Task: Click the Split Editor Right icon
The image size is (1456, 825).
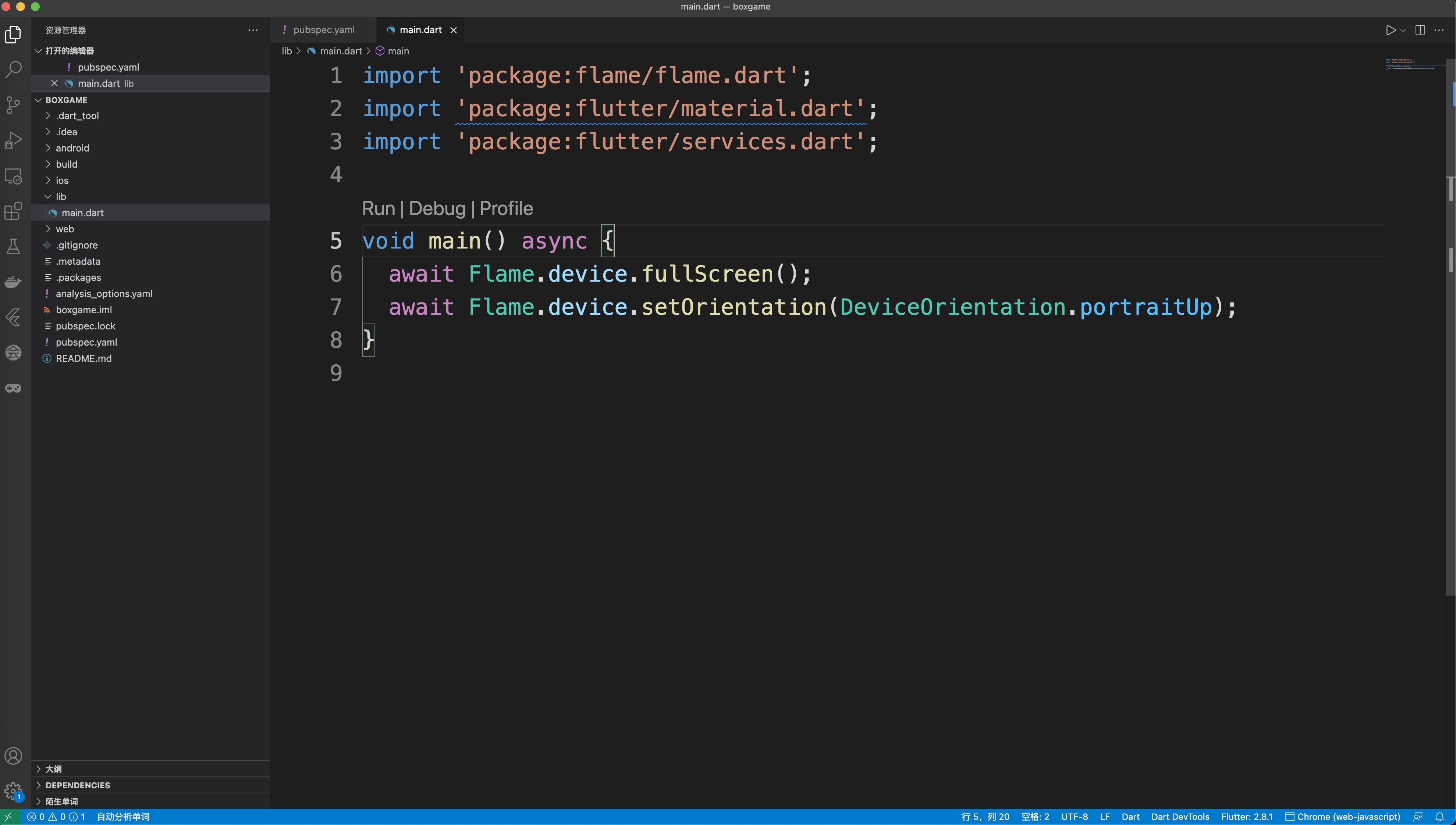Action: (x=1420, y=30)
